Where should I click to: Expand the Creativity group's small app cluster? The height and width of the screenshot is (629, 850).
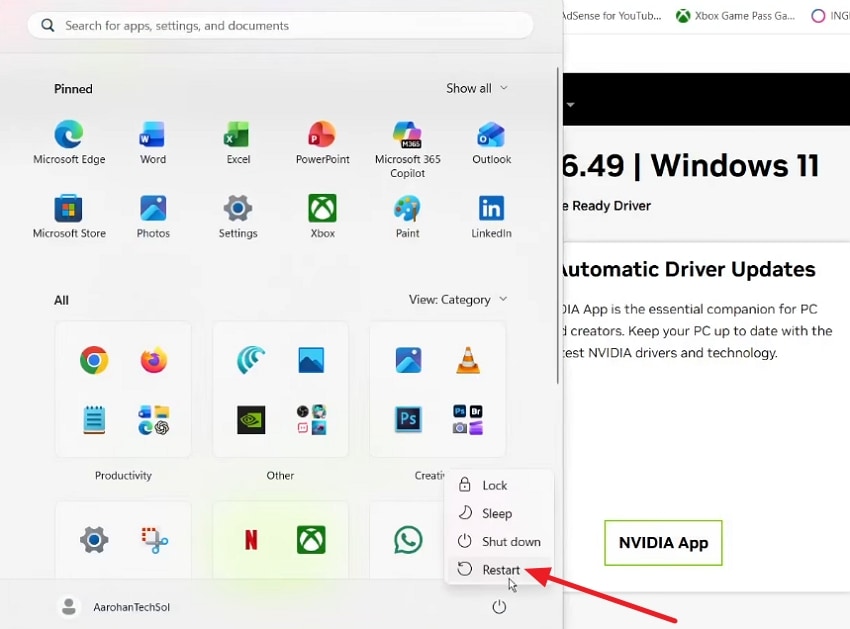pyautogui.click(x=468, y=420)
